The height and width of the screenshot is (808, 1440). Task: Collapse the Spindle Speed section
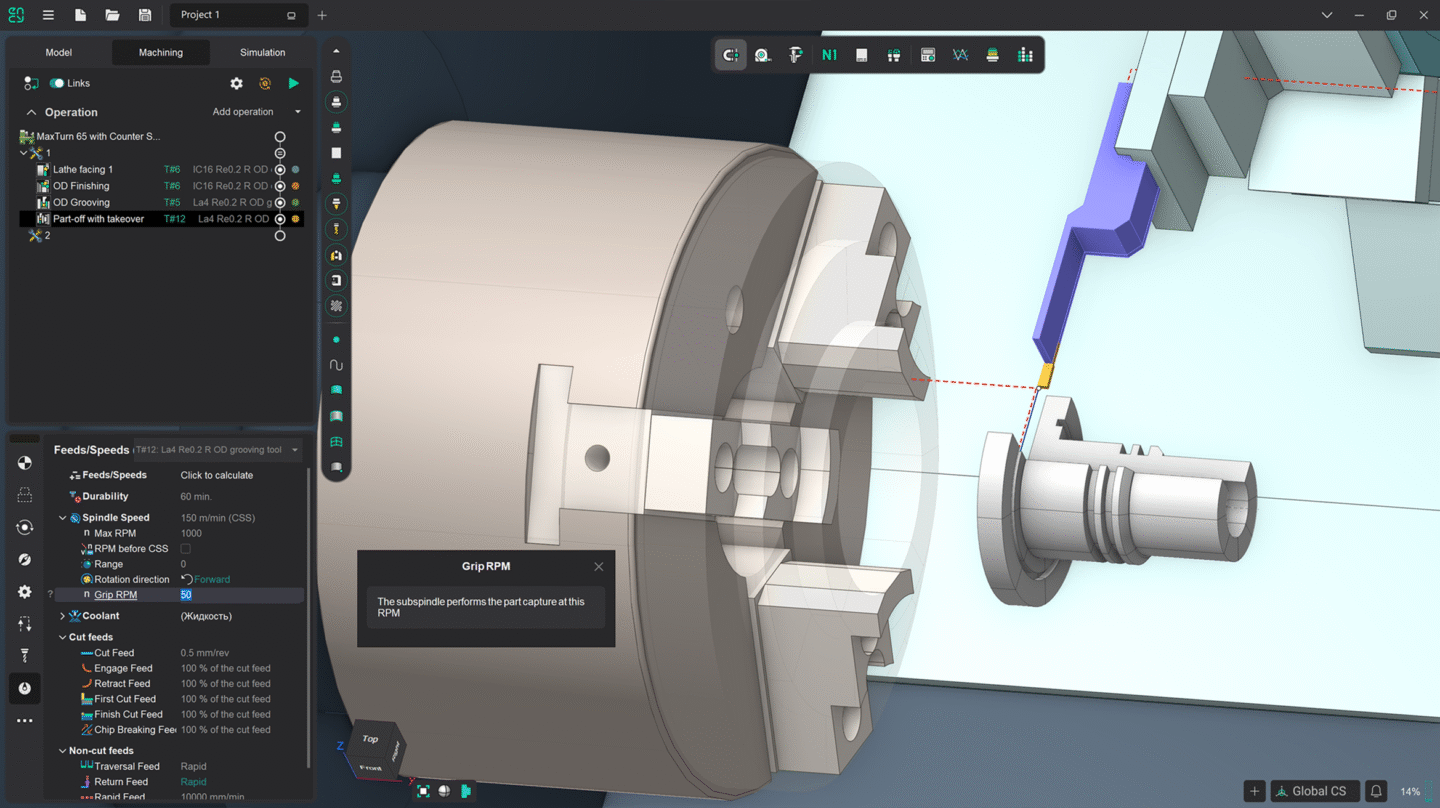tap(62, 517)
